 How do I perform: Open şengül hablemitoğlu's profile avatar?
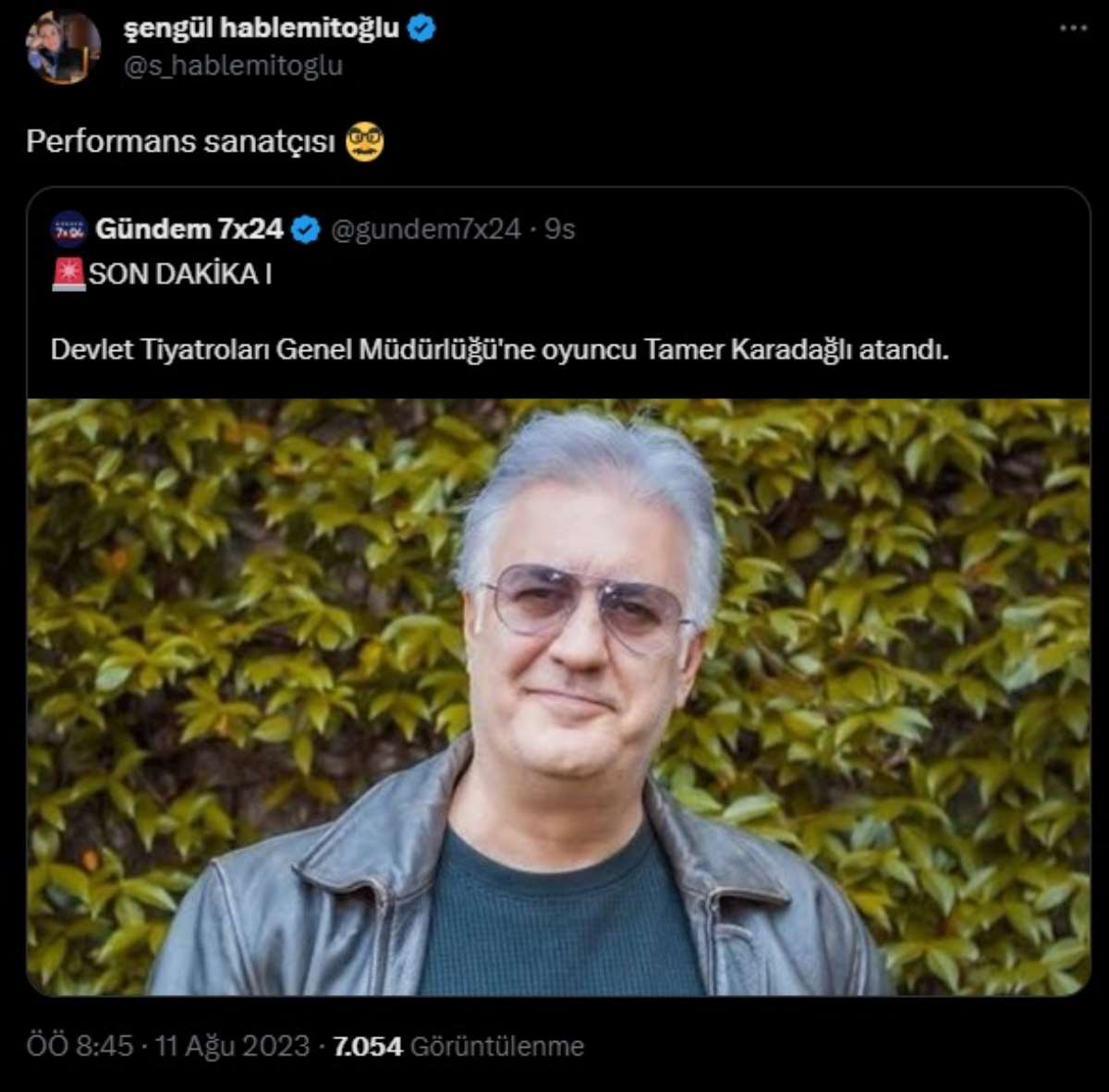click(x=63, y=47)
